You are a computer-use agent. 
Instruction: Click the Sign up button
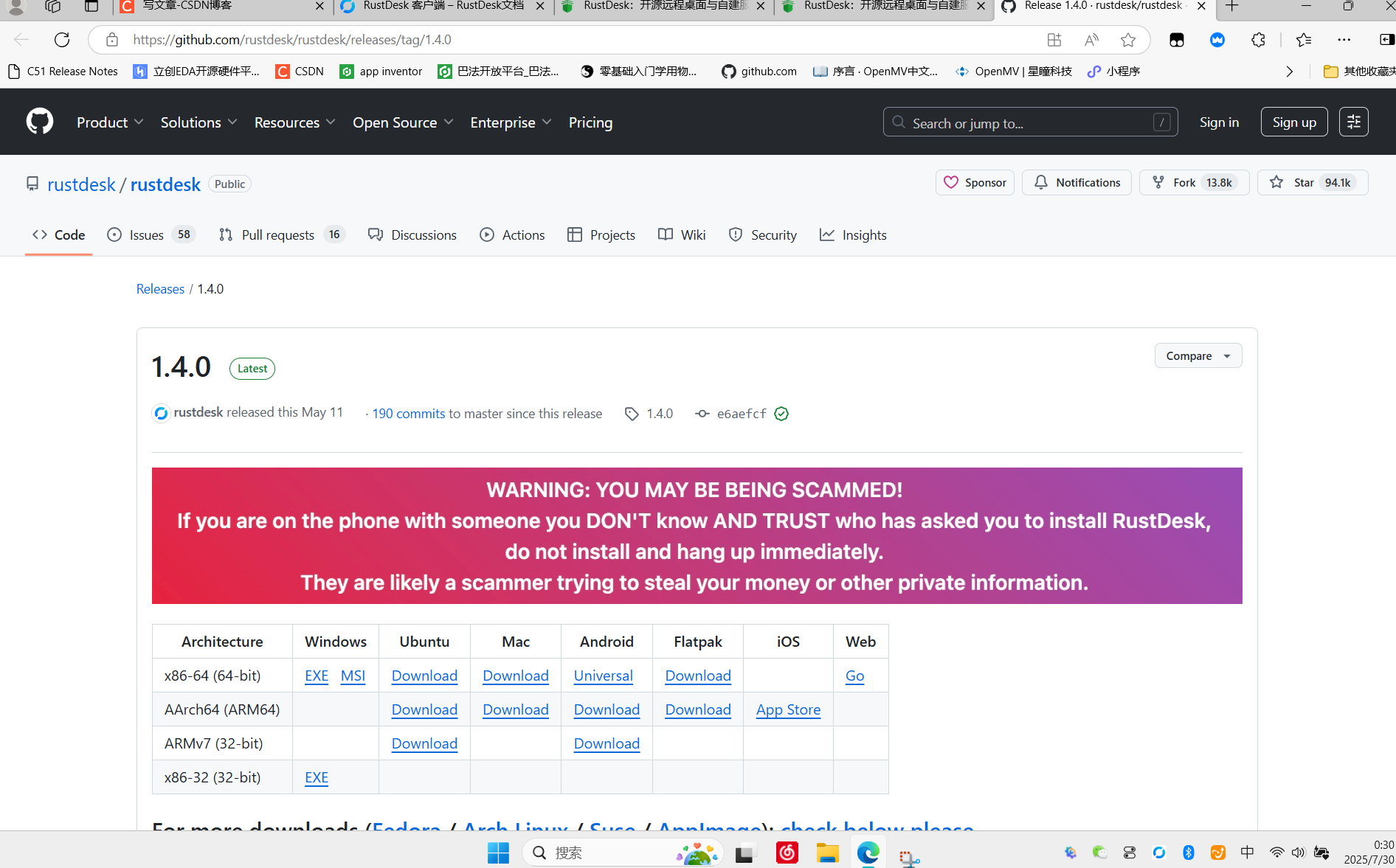[1294, 122]
